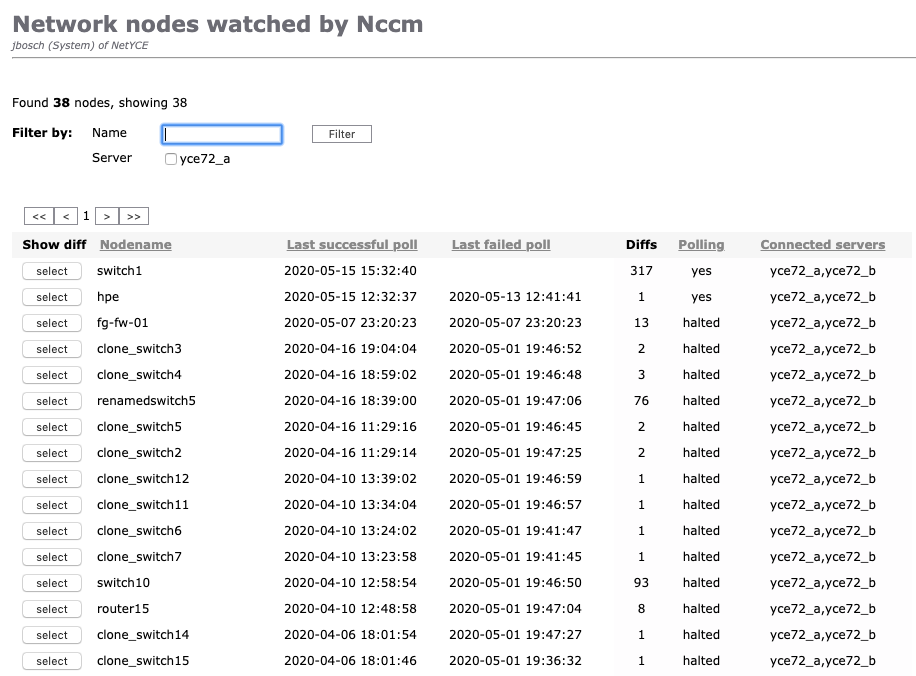Image resolution: width=916 pixels, height=676 pixels.
Task: Select diff for renamedswitch5 node
Action: coord(52,401)
